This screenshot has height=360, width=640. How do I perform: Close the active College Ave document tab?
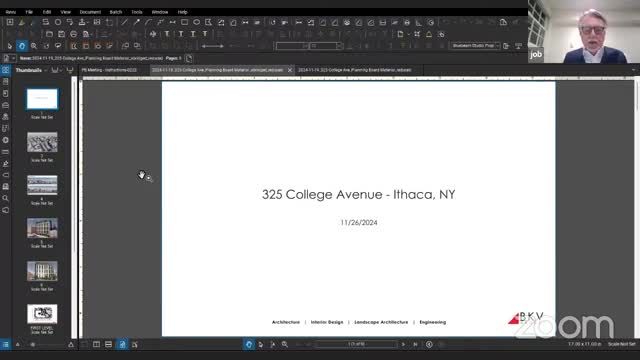(x=290, y=70)
